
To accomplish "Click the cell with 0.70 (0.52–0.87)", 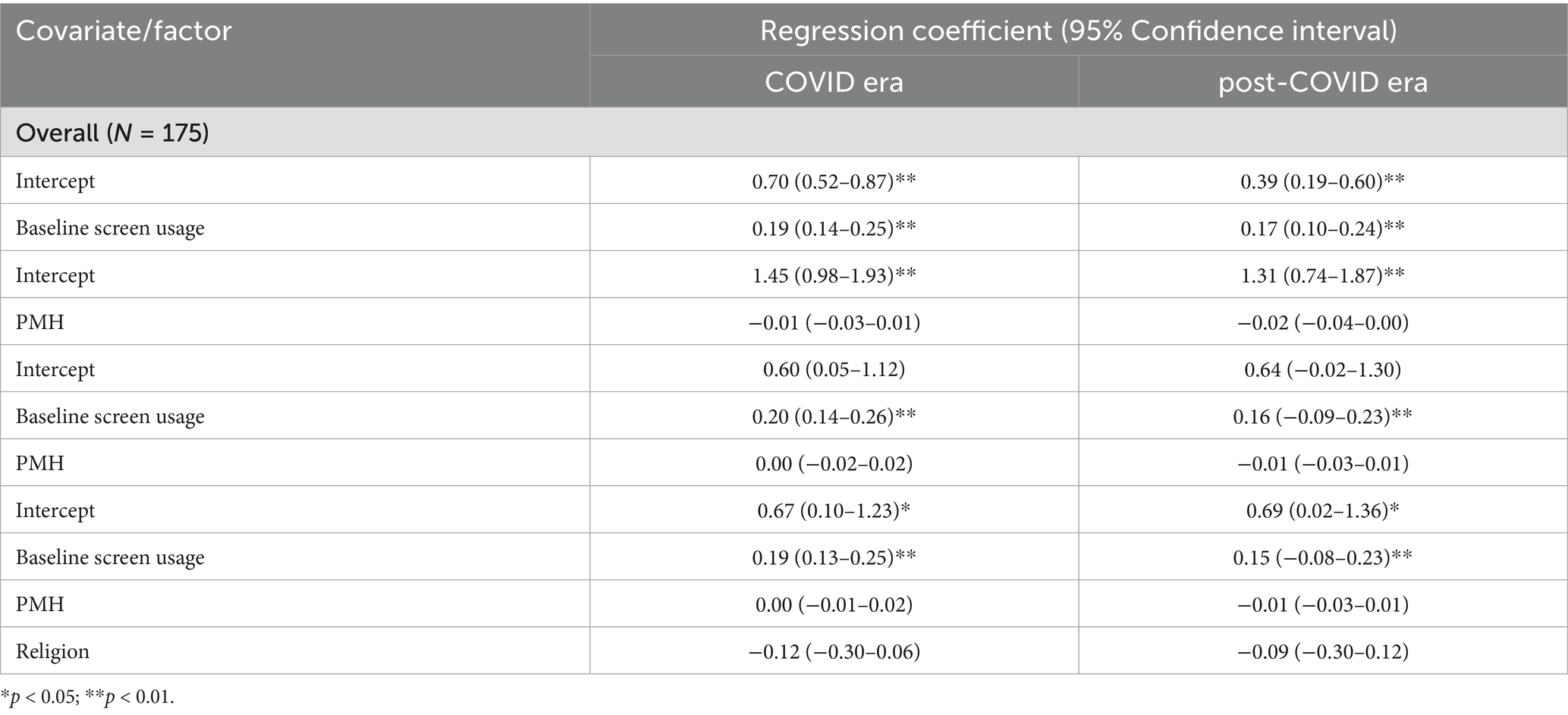I will click(834, 181).
